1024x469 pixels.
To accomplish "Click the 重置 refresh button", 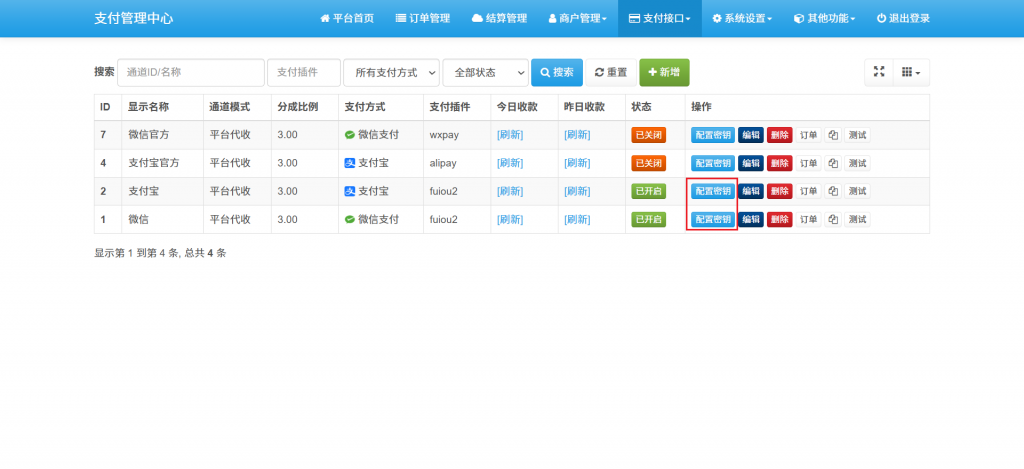I will pyautogui.click(x=610, y=72).
